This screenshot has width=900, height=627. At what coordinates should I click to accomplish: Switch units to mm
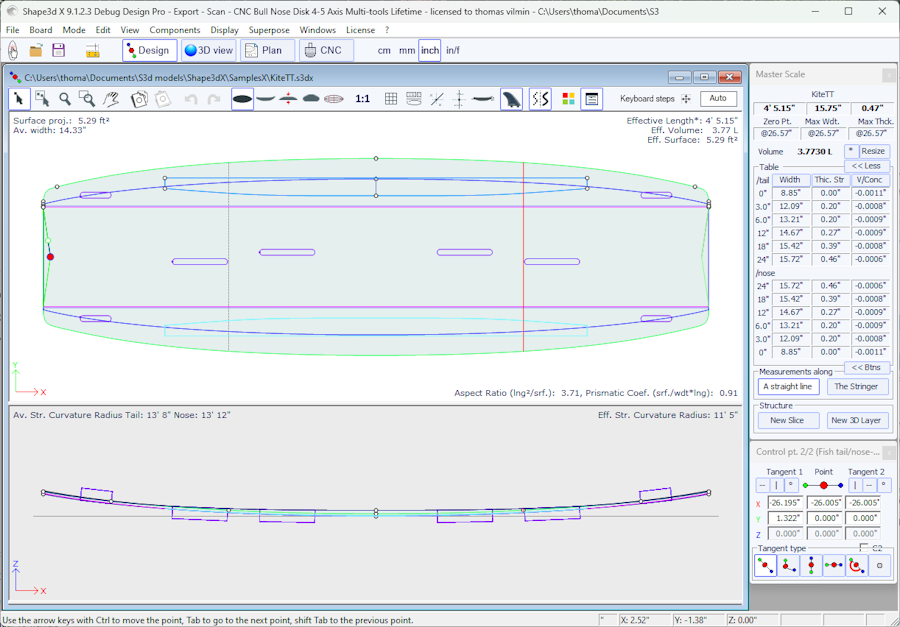(407, 50)
